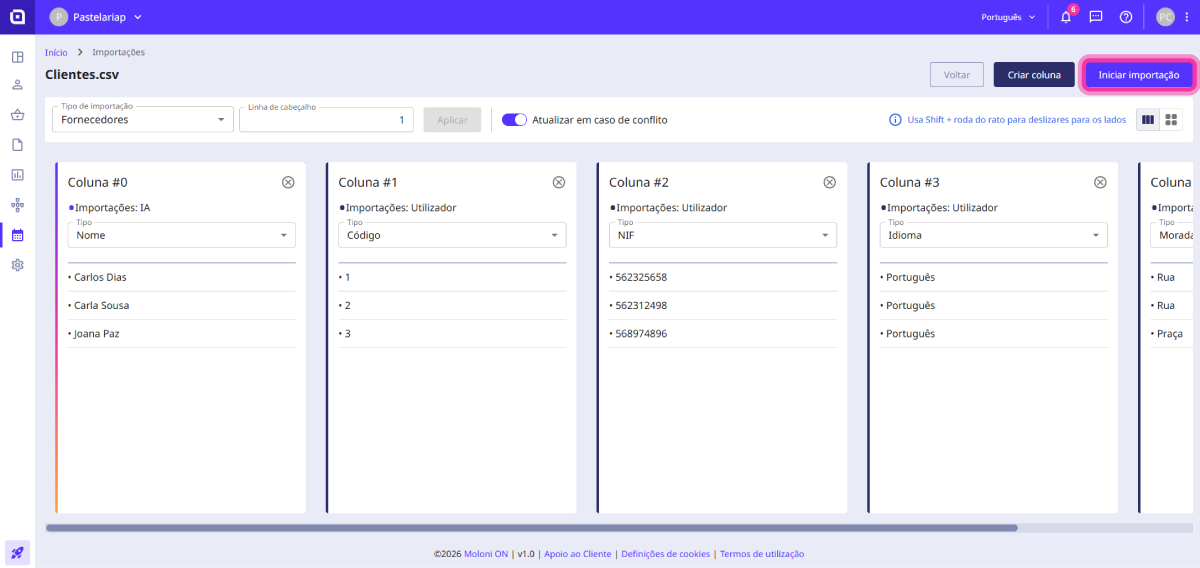Switch to grid view layout icon
Image resolution: width=1200 pixels, height=568 pixels.
(1171, 120)
